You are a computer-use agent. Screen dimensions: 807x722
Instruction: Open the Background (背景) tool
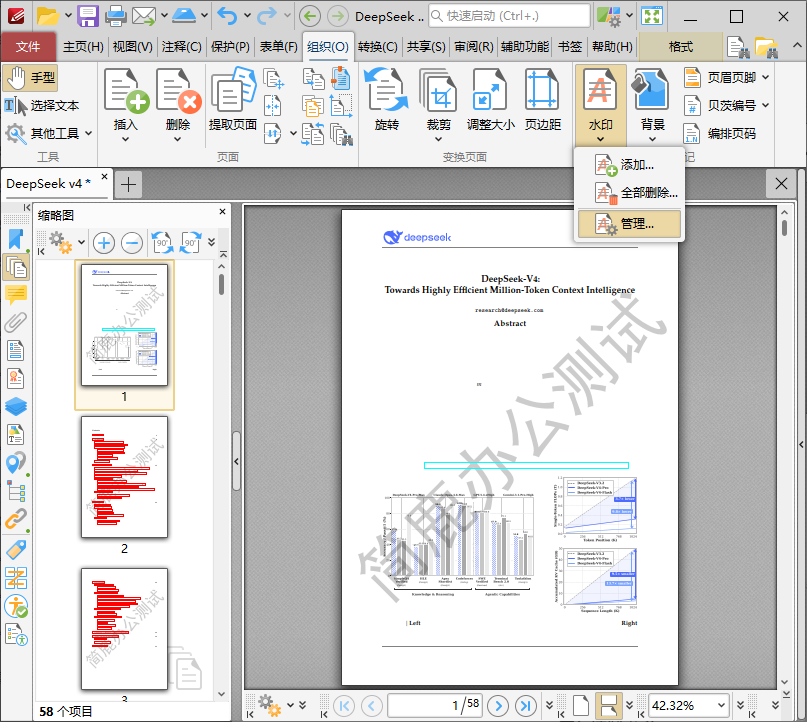(x=652, y=98)
